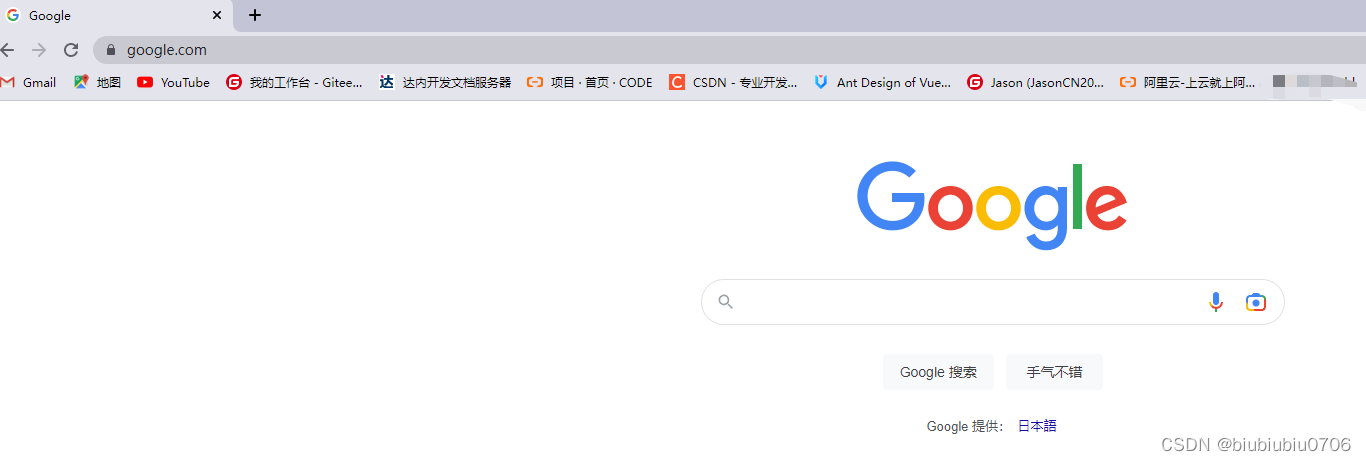Reload the page with the refresh icon
This screenshot has width=1366, height=461.
(x=71, y=50)
